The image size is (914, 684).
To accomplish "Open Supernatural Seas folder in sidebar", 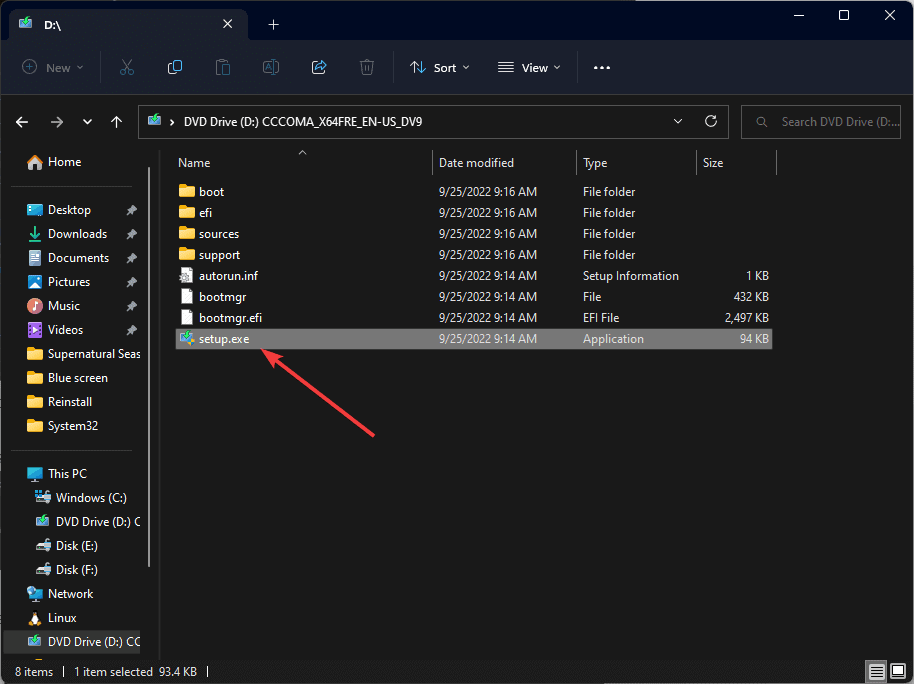I will click(83, 354).
